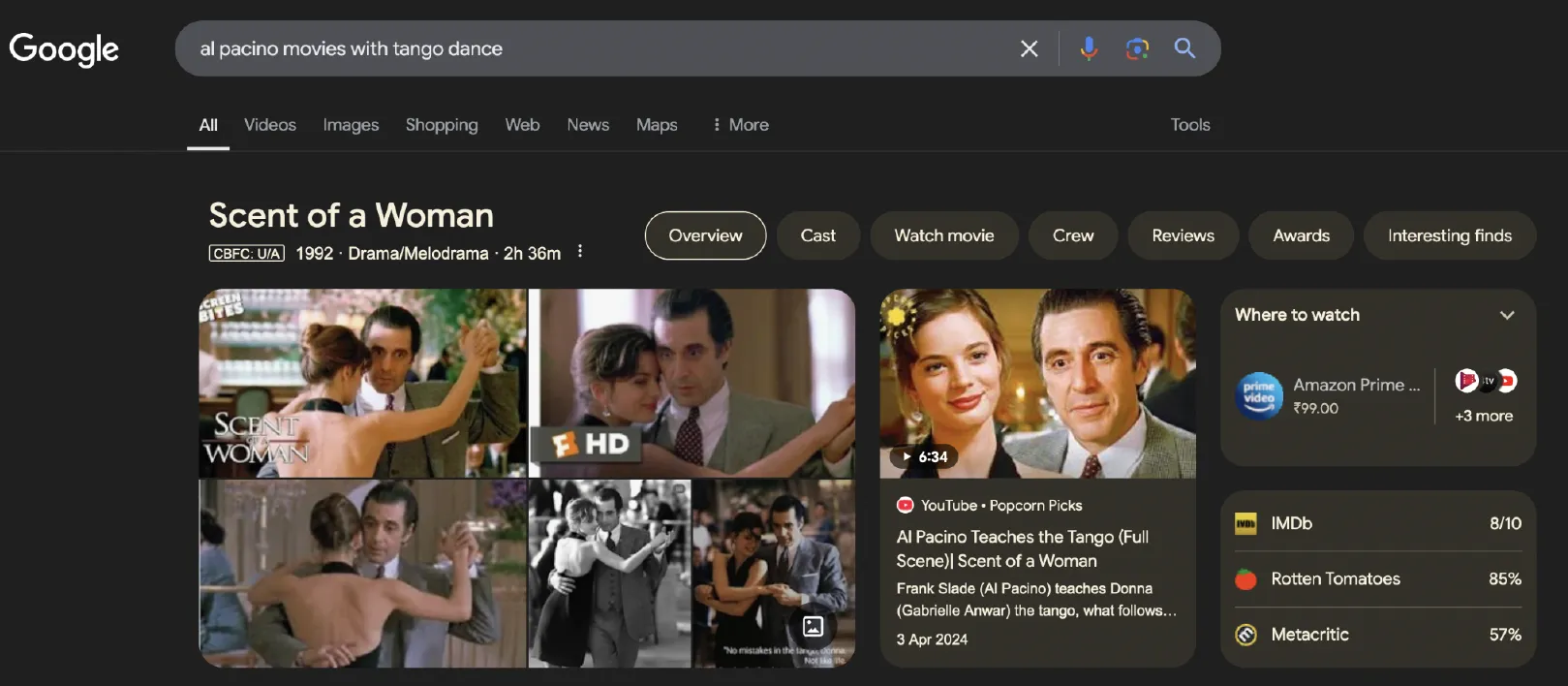Image resolution: width=1568 pixels, height=686 pixels.
Task: Clear the search query with X
Action: (1029, 48)
